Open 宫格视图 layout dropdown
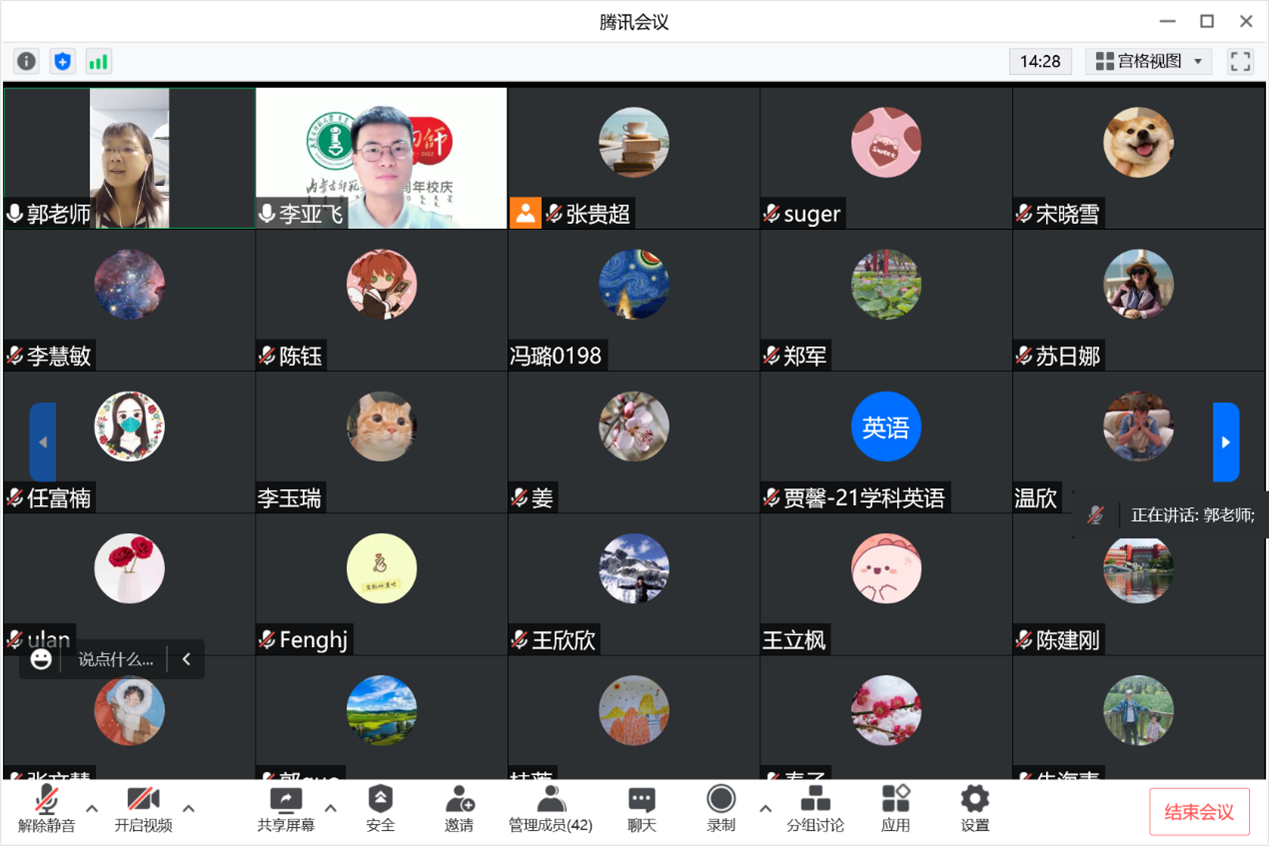Viewport: 1269px width, 846px height. click(x=1149, y=61)
